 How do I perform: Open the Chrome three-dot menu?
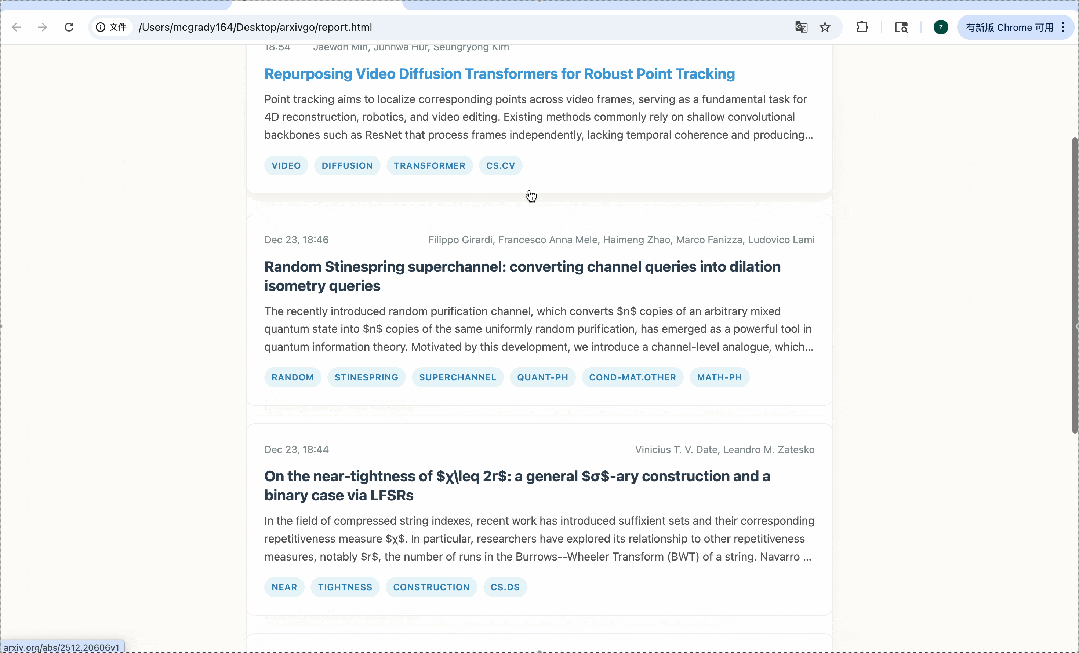1063,27
